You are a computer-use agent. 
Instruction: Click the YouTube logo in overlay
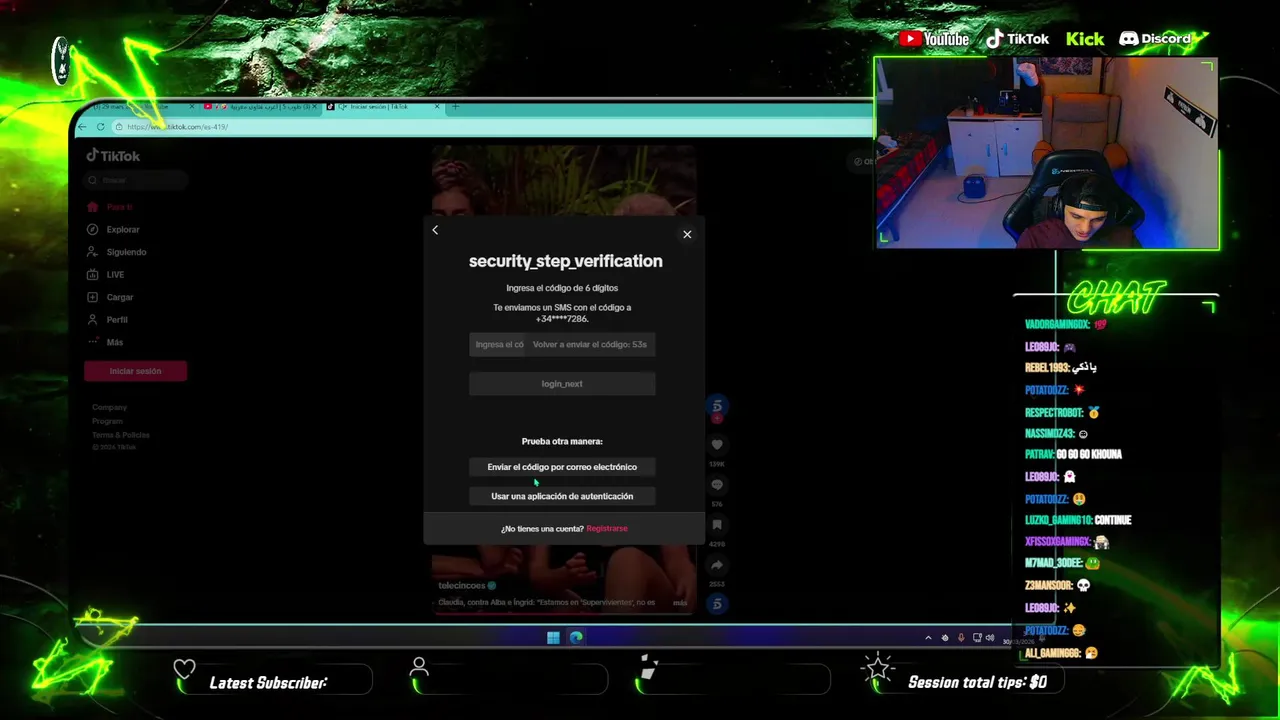click(934, 39)
